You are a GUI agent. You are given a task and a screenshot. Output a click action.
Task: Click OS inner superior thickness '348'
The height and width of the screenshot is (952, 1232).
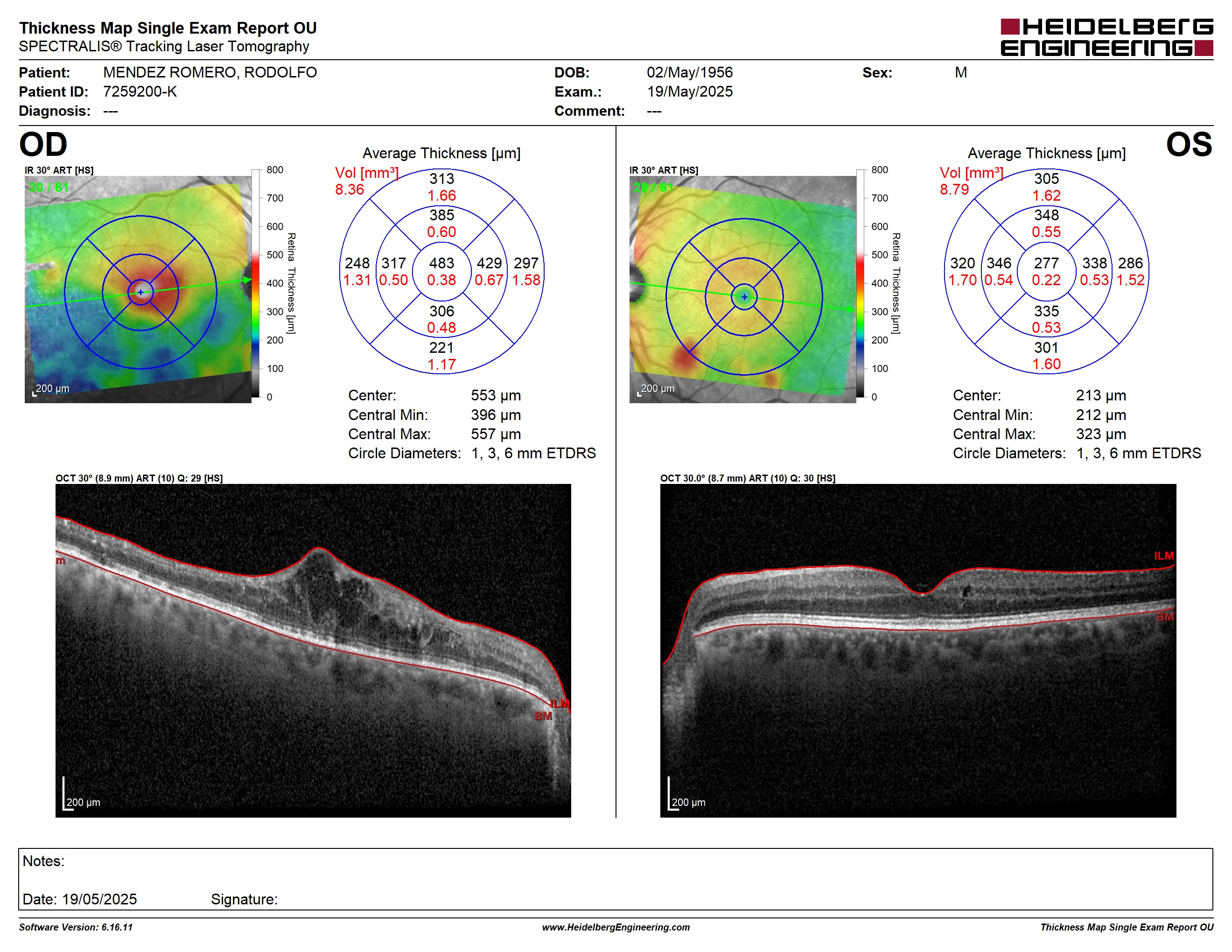point(1046,215)
